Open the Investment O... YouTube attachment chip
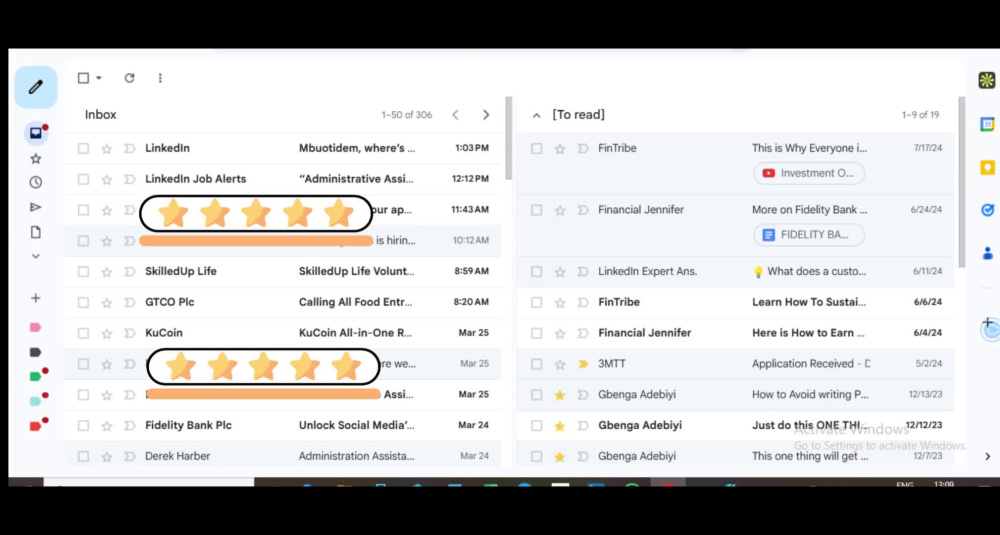The height and width of the screenshot is (535, 1000). [x=809, y=173]
